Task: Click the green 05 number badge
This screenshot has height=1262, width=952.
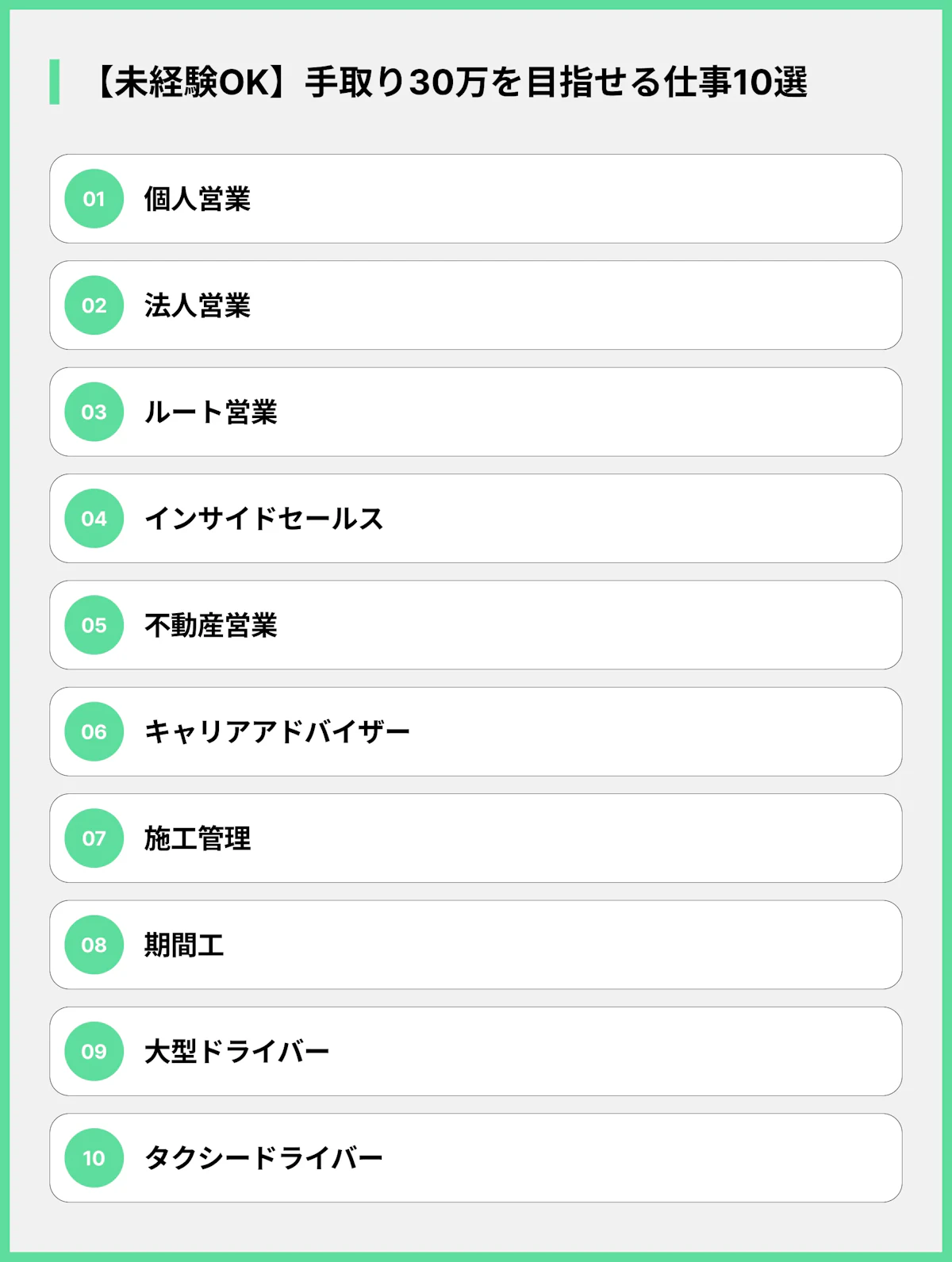Action: 94,625
